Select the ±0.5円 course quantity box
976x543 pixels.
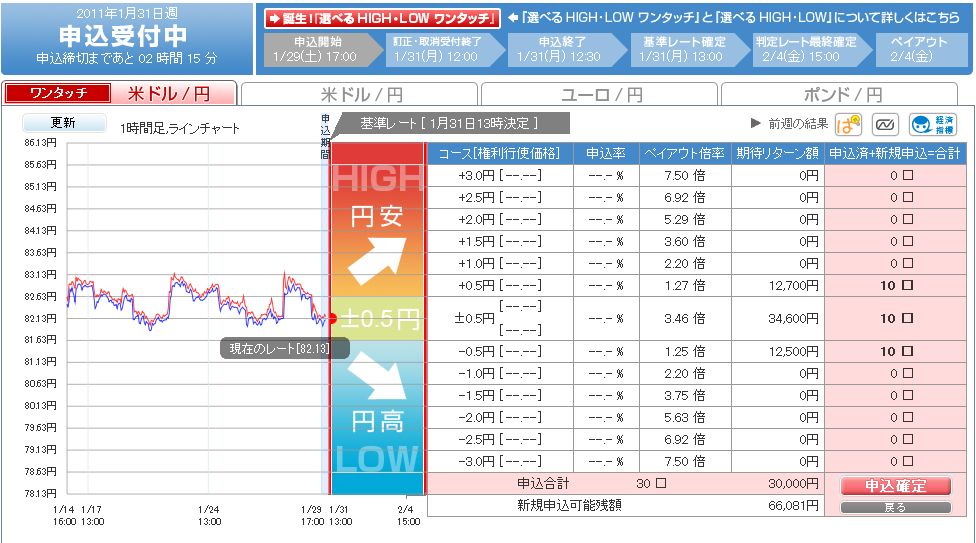[906, 318]
